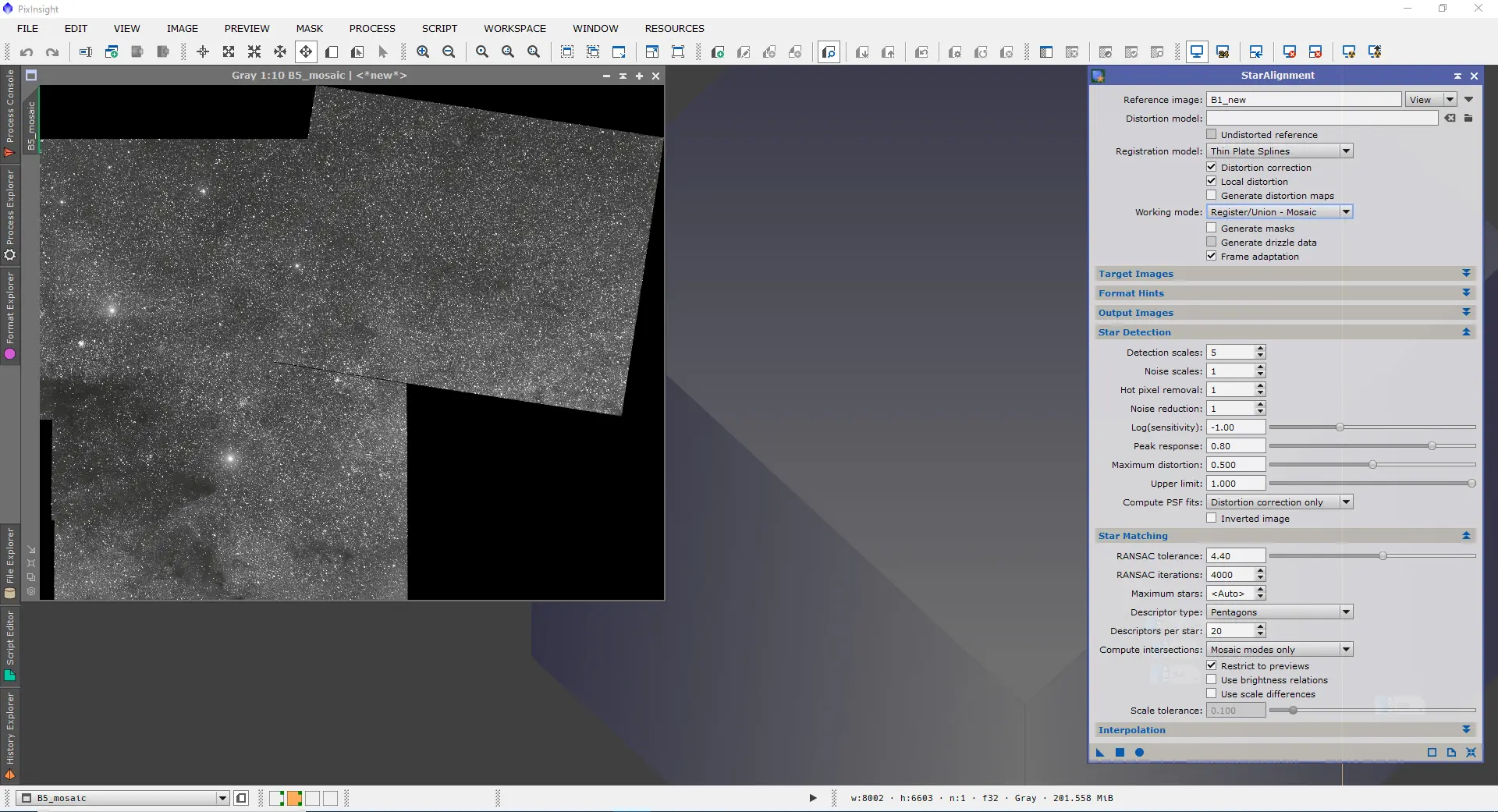Click the Redo arrow in the toolbar
The image size is (1498, 812).
pos(52,52)
